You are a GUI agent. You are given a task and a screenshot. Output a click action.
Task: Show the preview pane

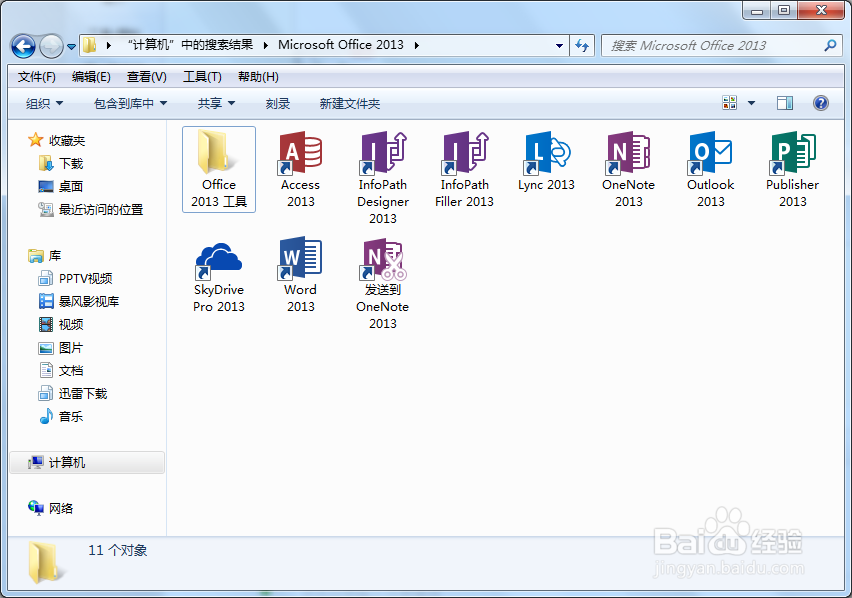click(785, 103)
